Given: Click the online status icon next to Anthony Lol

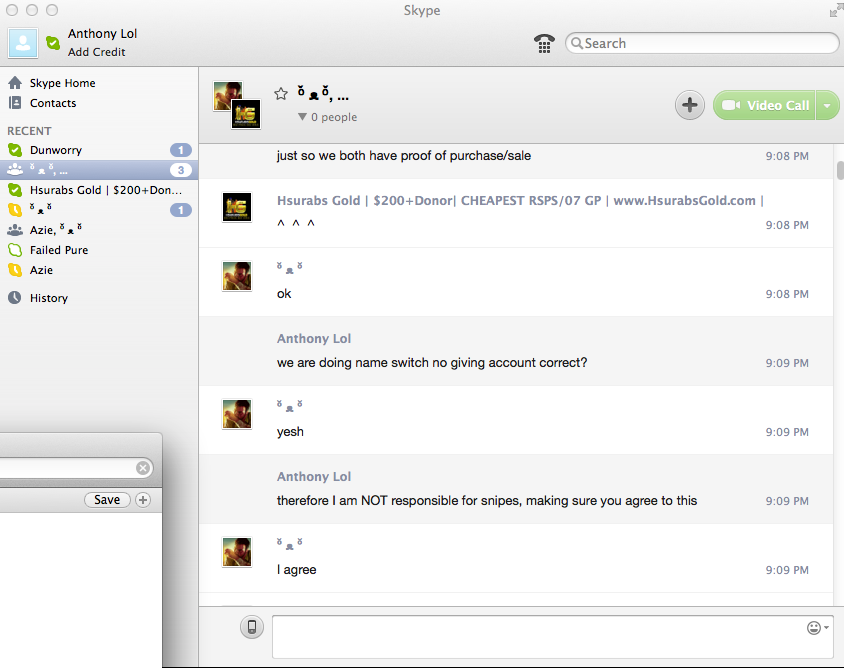Looking at the screenshot, I should point(53,43).
